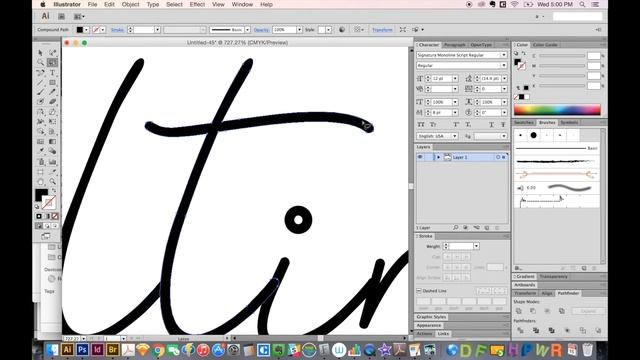The image size is (640, 360).
Task: Click the Unite shape mode icon
Action: [x=518, y=311]
